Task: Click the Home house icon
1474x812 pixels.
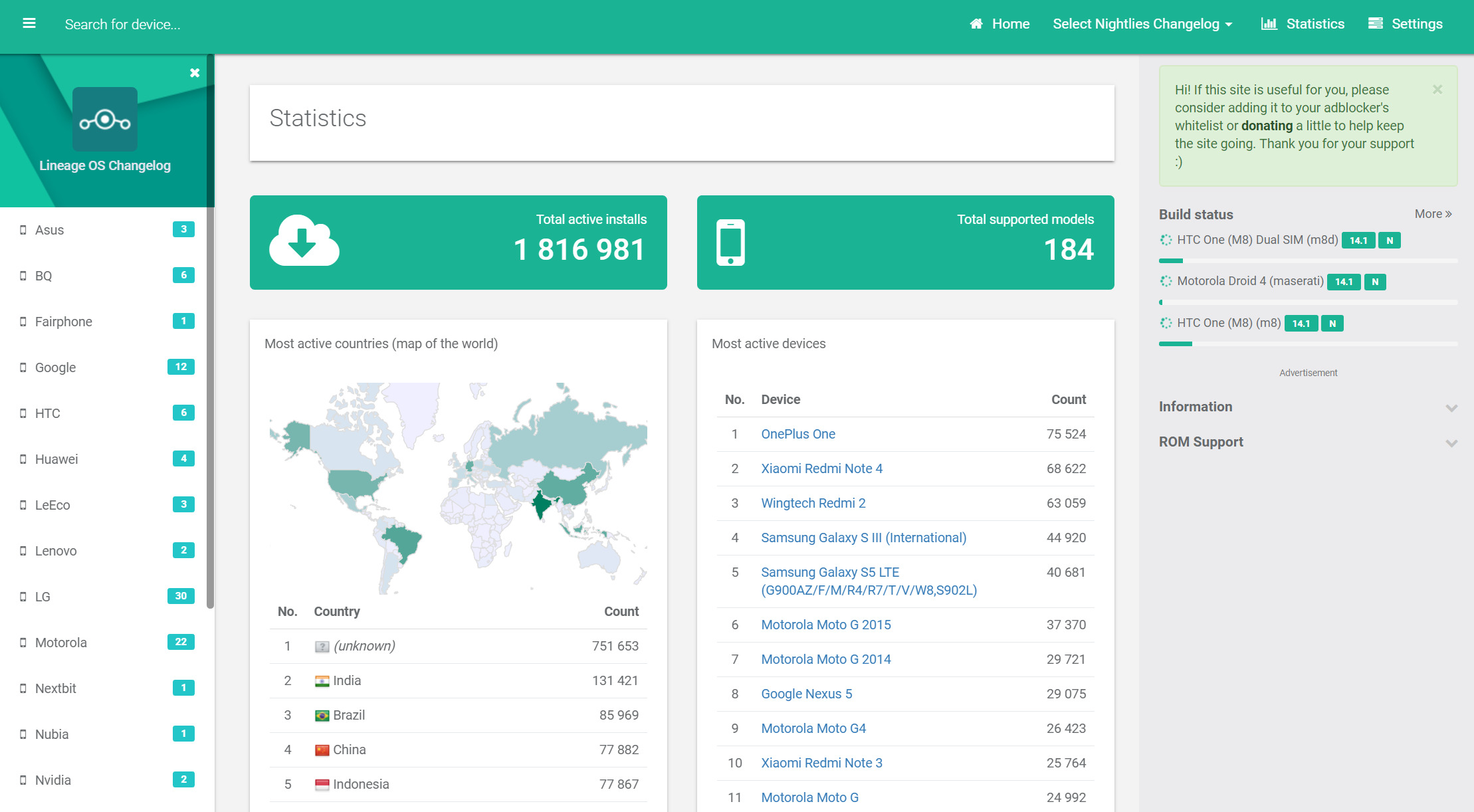Action: [976, 24]
